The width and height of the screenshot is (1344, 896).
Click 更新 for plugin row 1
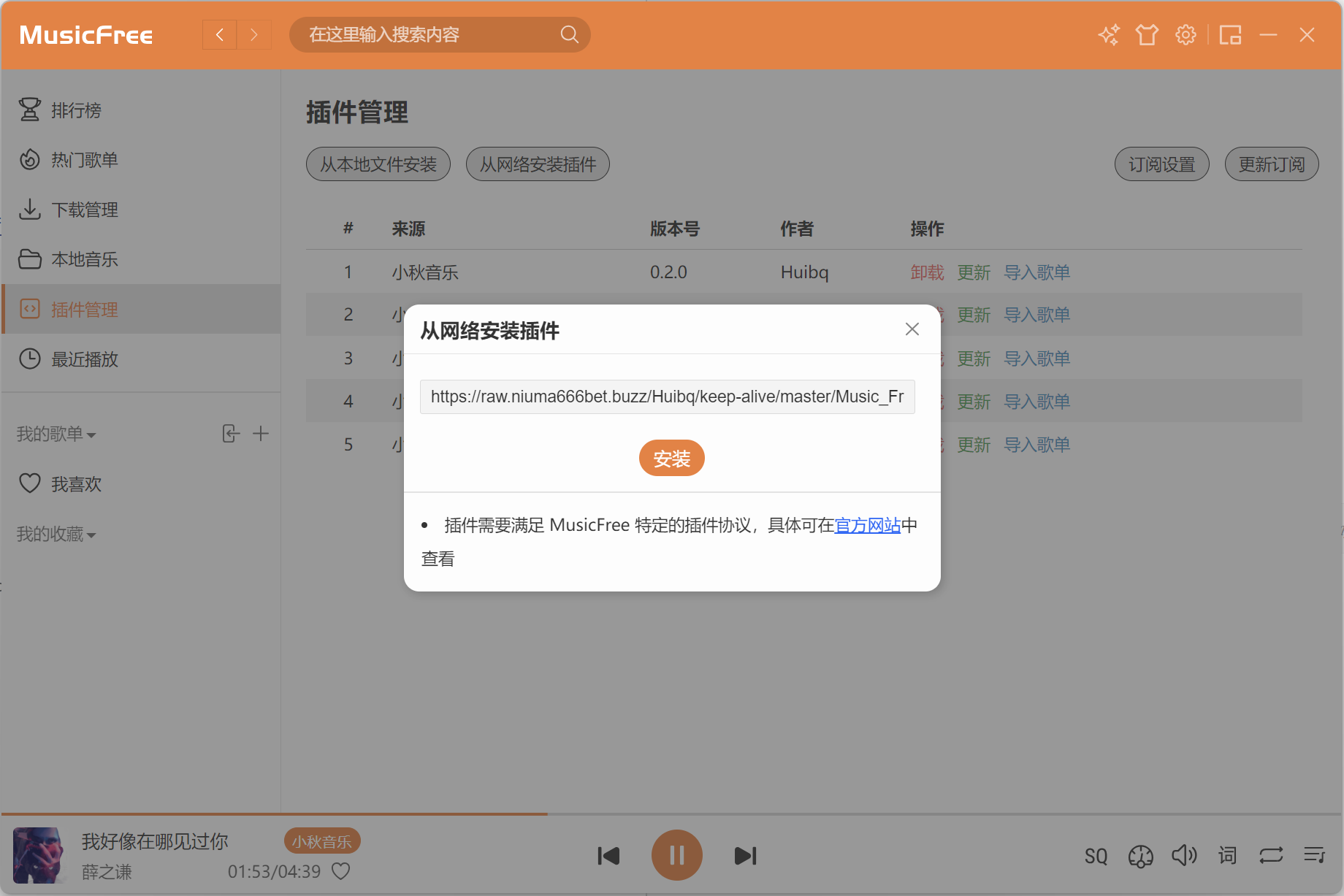click(974, 272)
